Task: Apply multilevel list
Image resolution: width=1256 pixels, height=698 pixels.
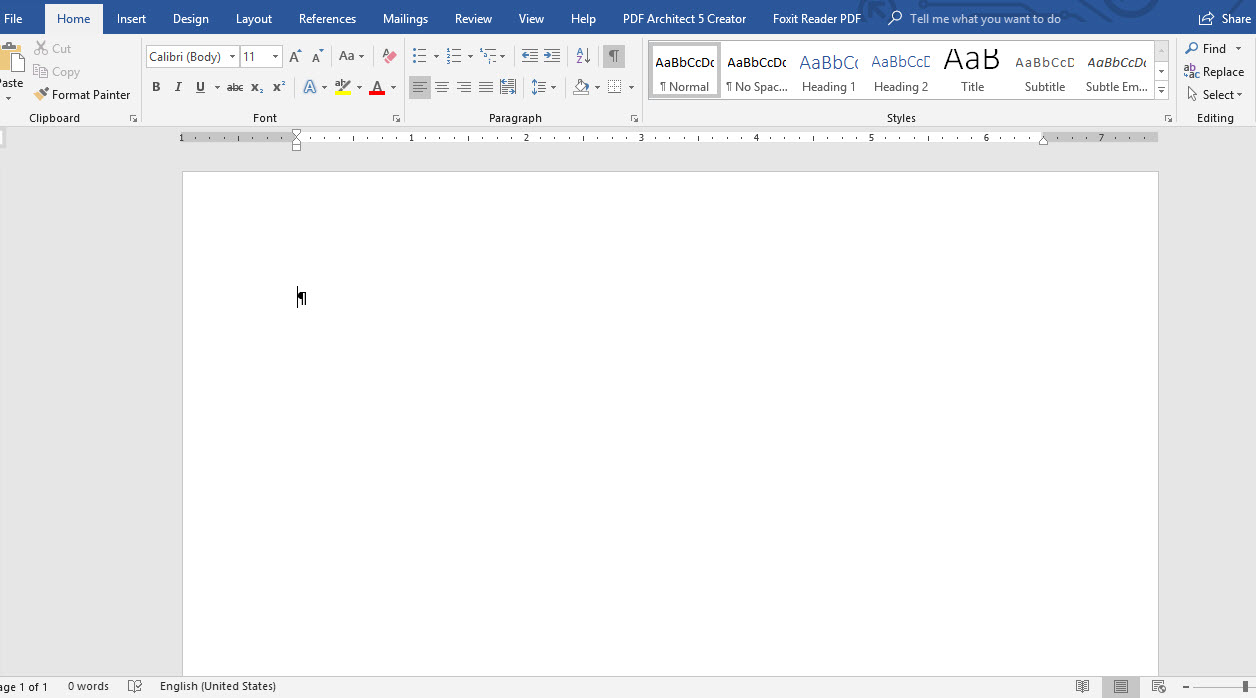Action: [x=487, y=56]
